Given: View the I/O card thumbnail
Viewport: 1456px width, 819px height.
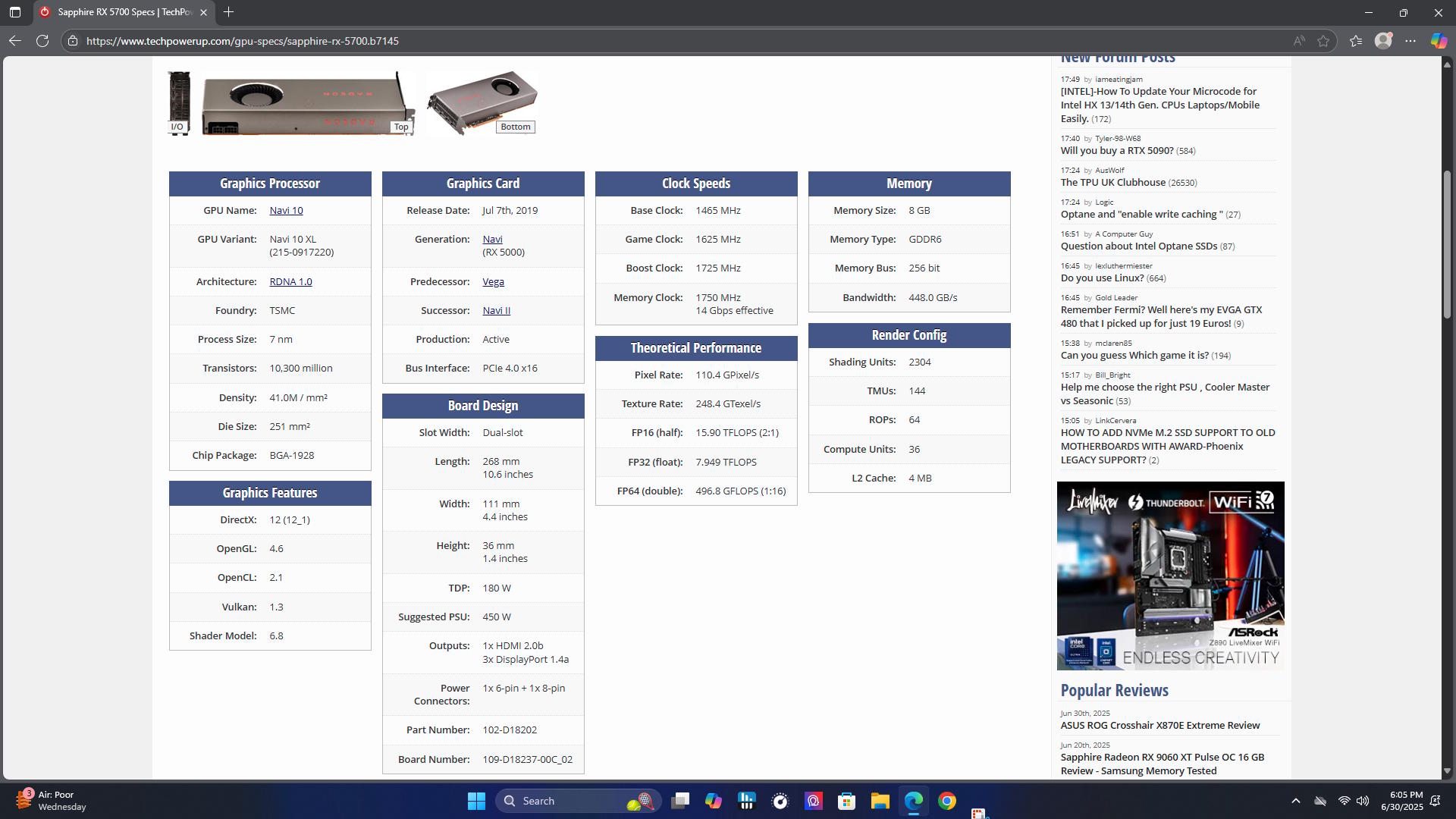Looking at the screenshot, I should (179, 103).
